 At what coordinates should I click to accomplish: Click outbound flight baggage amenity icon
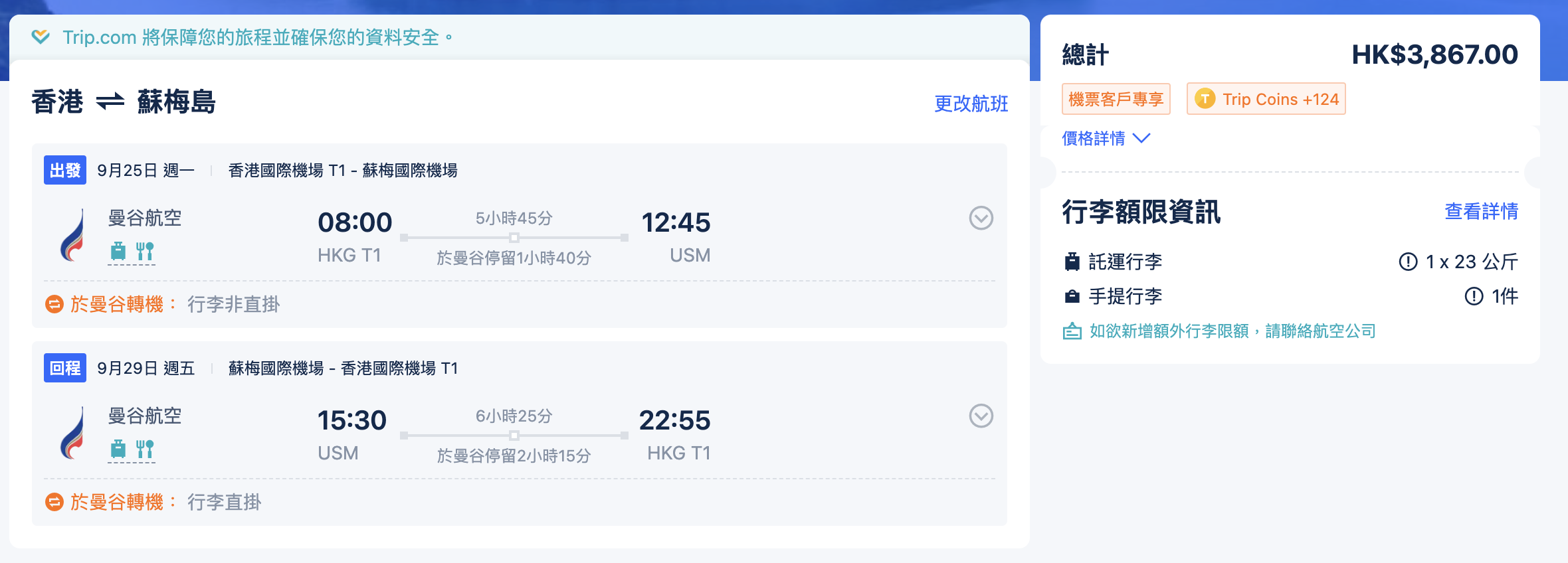coord(118,251)
